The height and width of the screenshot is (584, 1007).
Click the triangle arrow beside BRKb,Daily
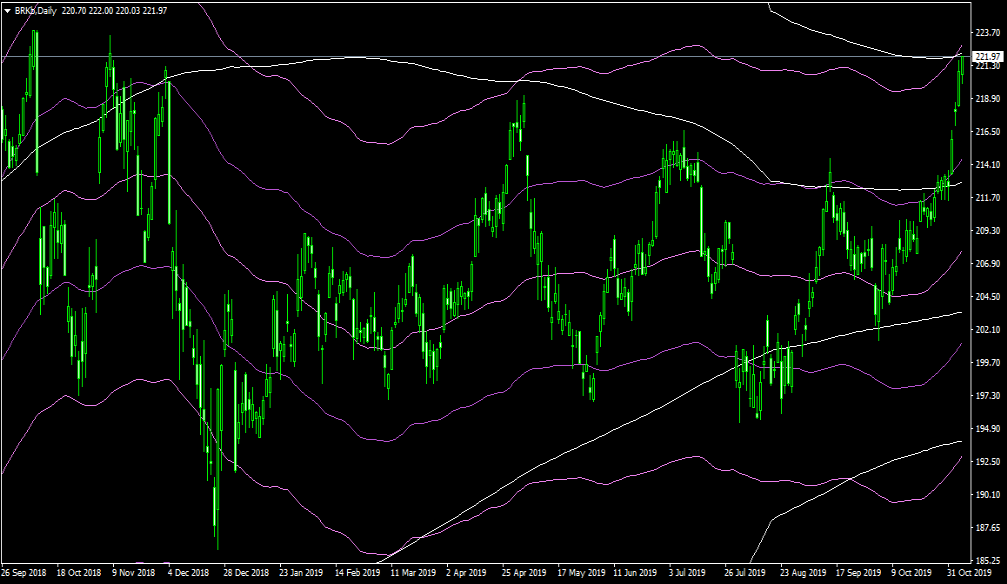[8, 9]
